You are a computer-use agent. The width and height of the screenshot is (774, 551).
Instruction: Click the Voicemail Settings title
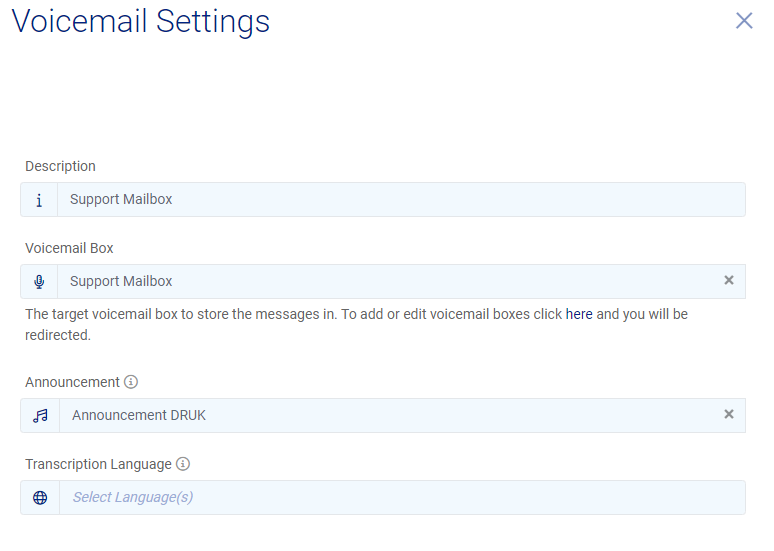141,22
